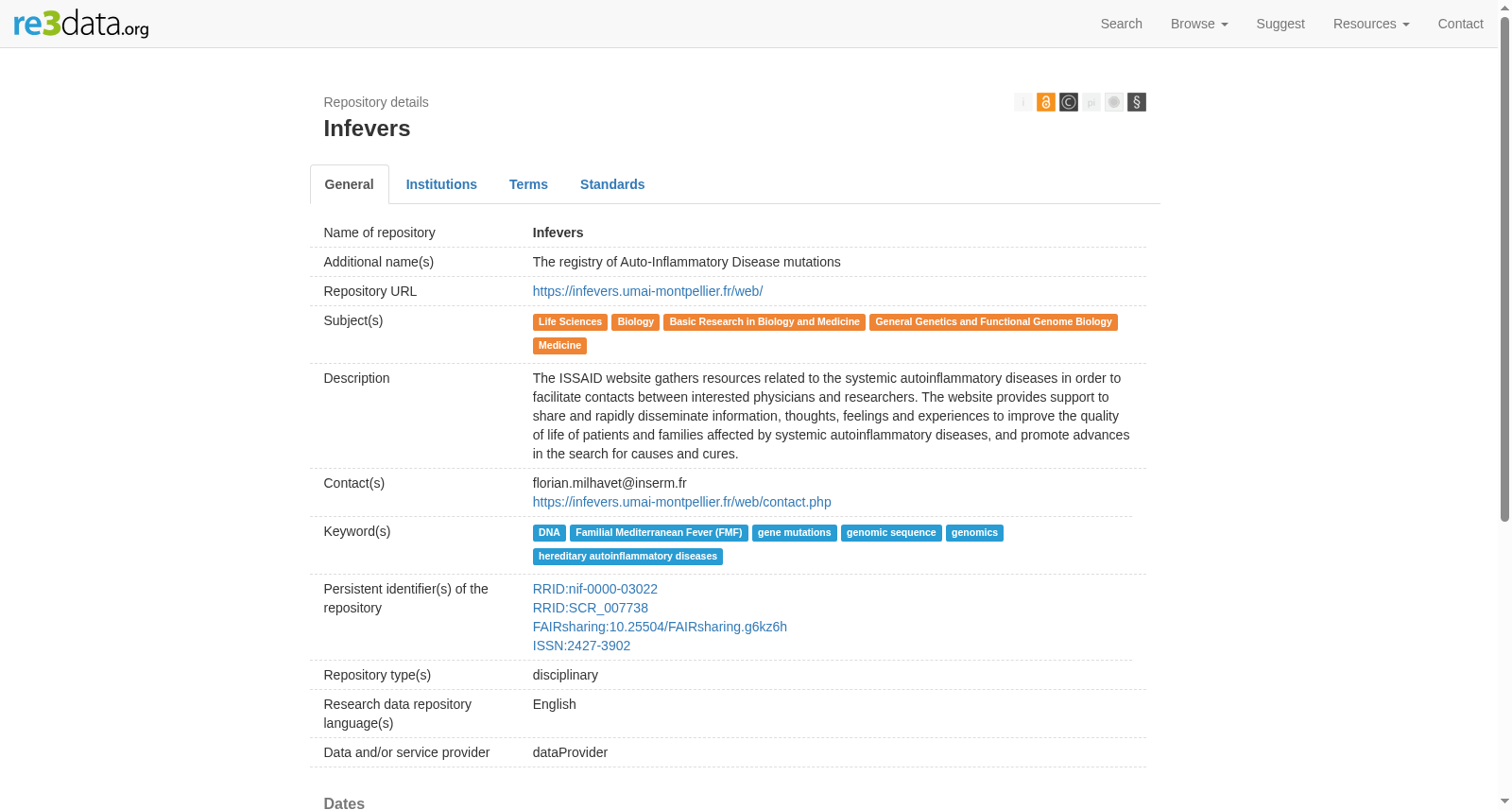Open the repository URL infevers.umai-montpellier.fr/web/
This screenshot has height=810, width=1512.
pyautogui.click(x=647, y=291)
